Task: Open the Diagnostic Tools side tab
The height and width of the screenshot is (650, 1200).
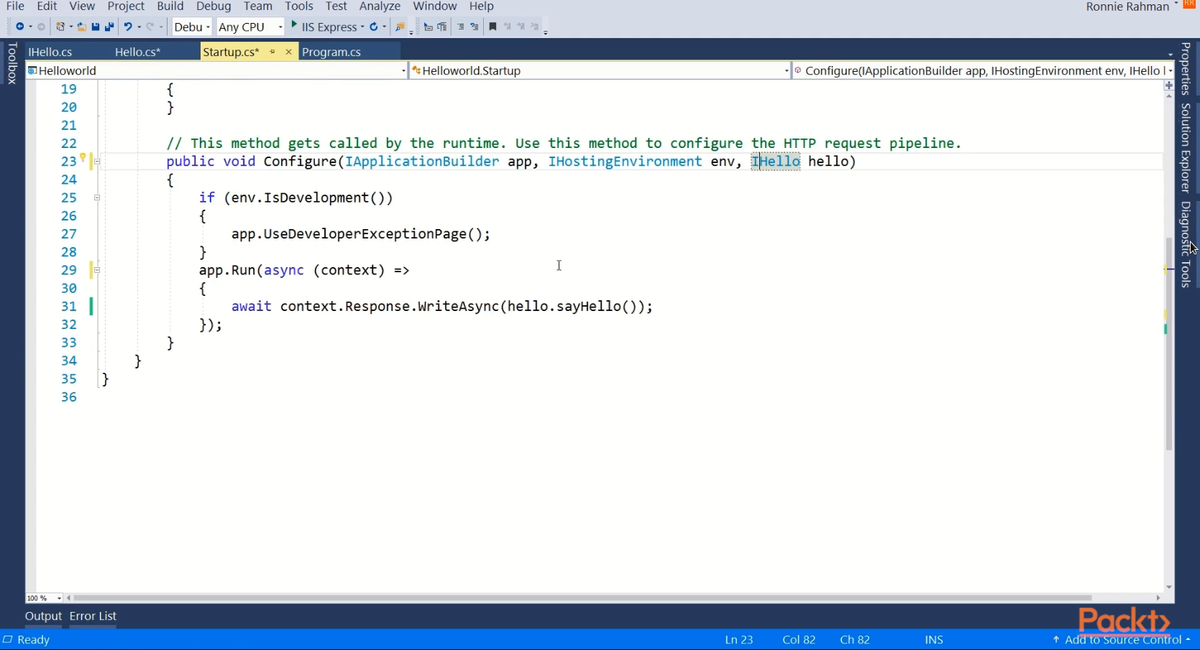Action: 1185,244
